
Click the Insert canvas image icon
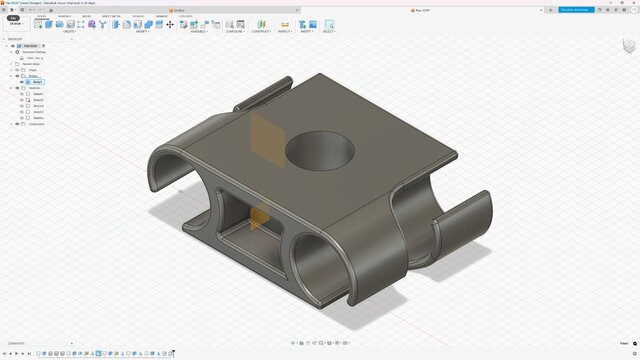[x=313, y=24]
